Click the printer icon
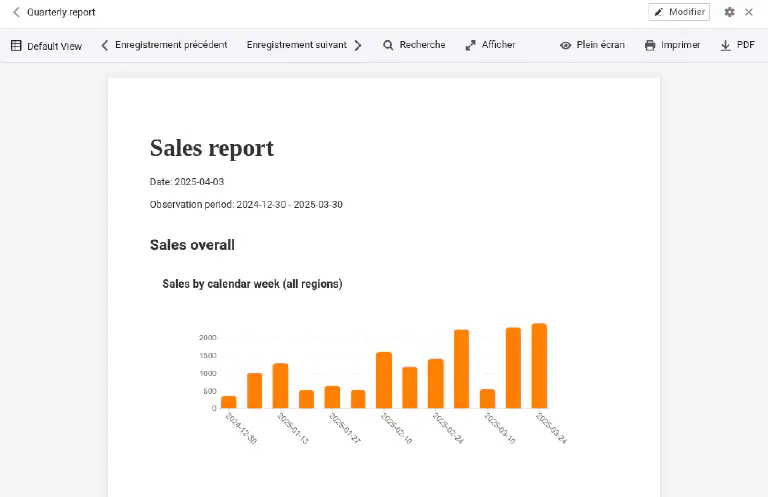 pos(650,46)
